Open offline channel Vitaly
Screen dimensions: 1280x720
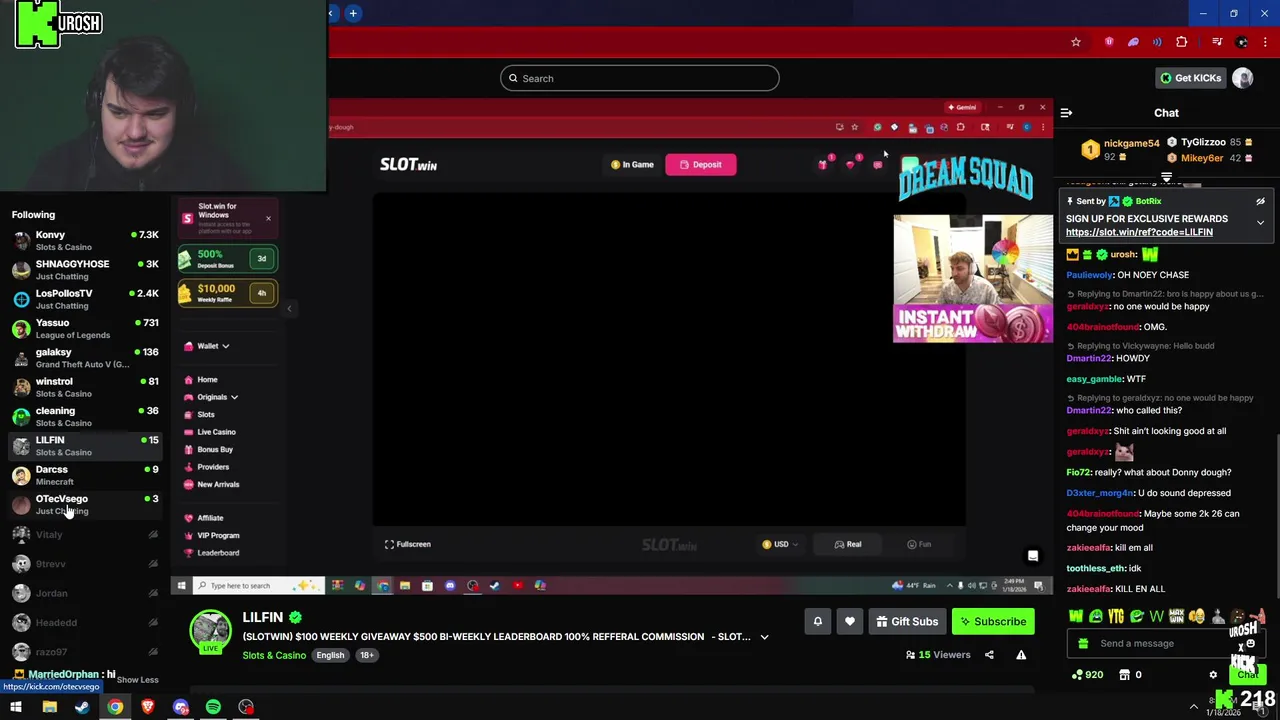[85, 535]
